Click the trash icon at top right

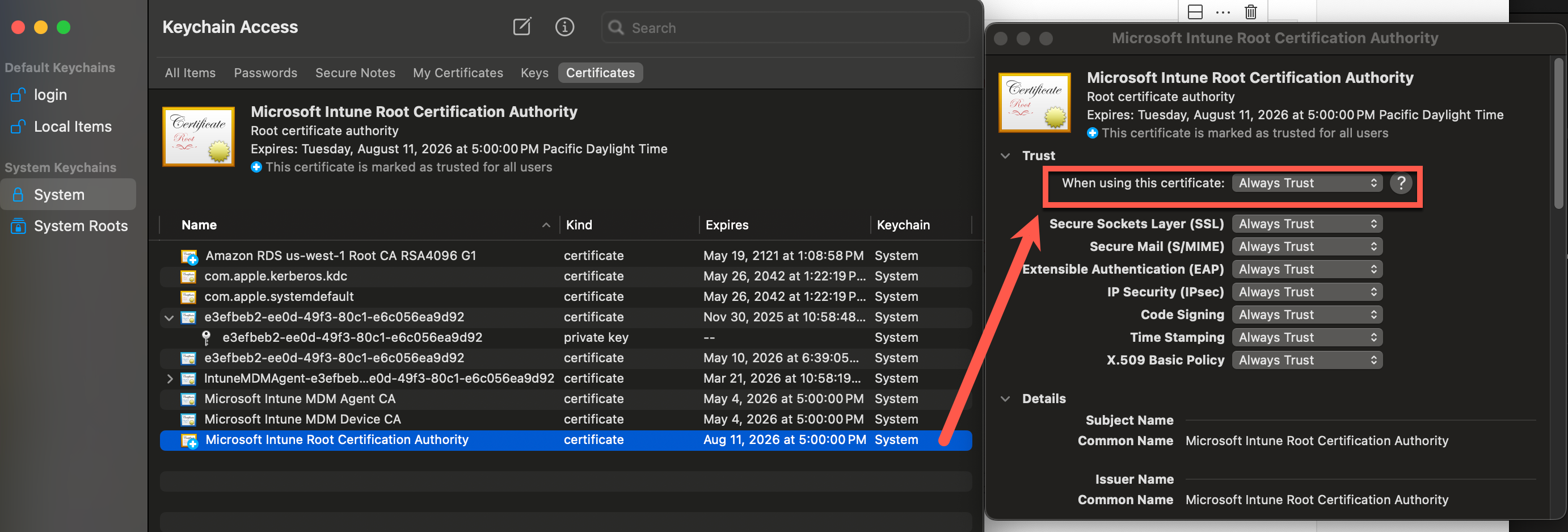1250,11
